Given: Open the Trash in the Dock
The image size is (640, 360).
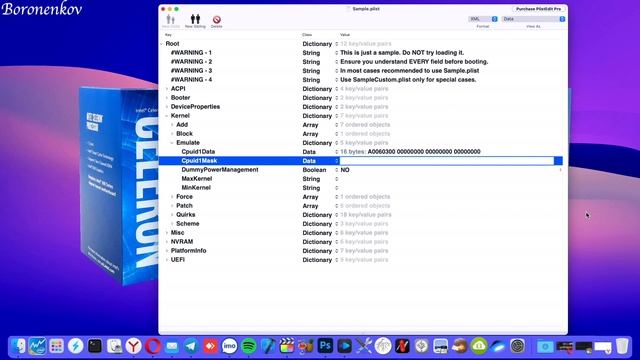Looking at the screenshot, I should [x=622, y=347].
